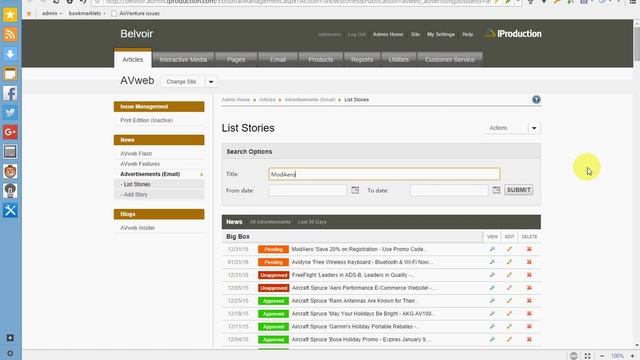
Task: Edit the Avidyne Free Wireless Keyboard story
Action: pyautogui.click(x=509, y=262)
